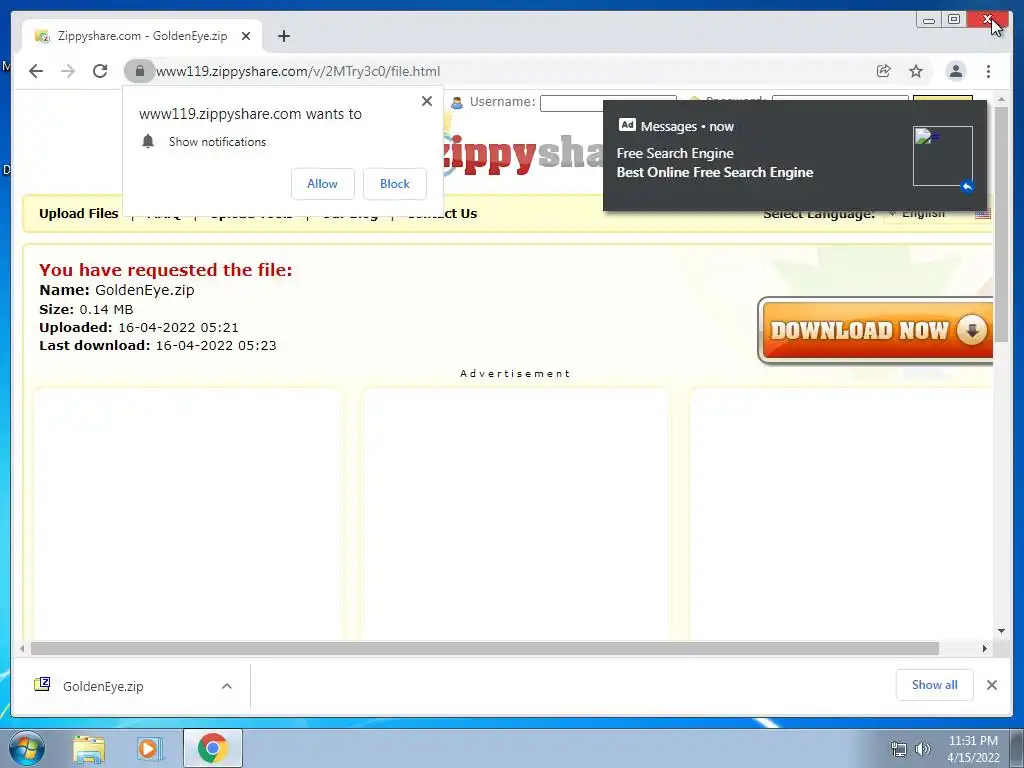Viewport: 1024px width, 768px height.
Task: Reload the Zippyshare page
Action: [100, 71]
